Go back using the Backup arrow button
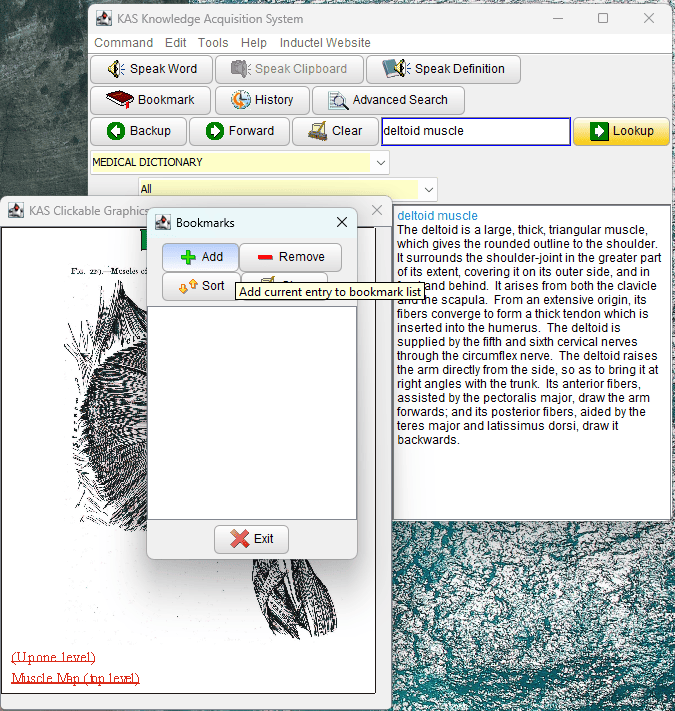The image size is (675, 711). click(138, 131)
